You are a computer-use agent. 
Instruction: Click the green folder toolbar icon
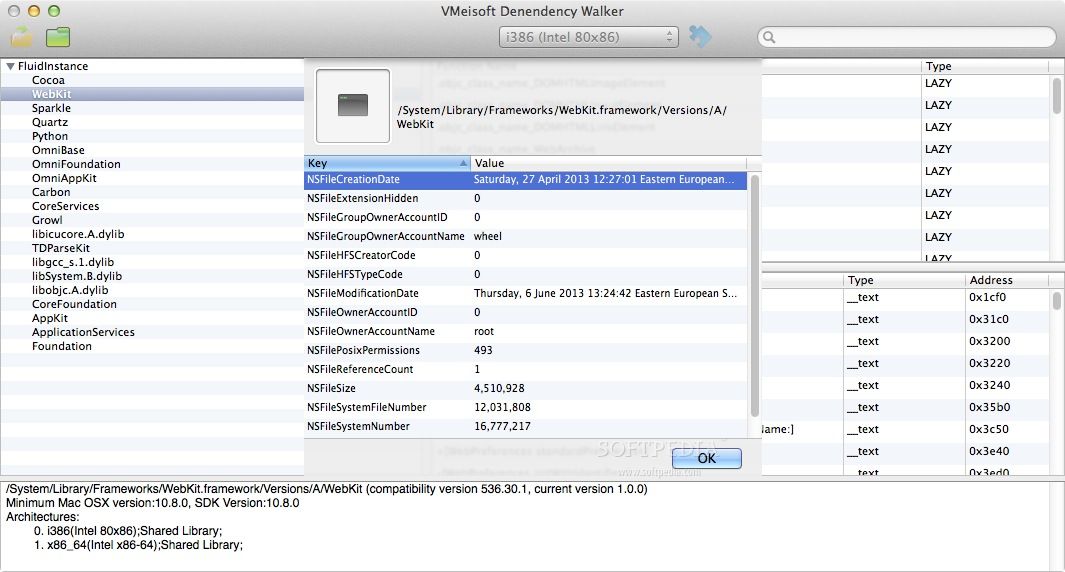pos(58,37)
